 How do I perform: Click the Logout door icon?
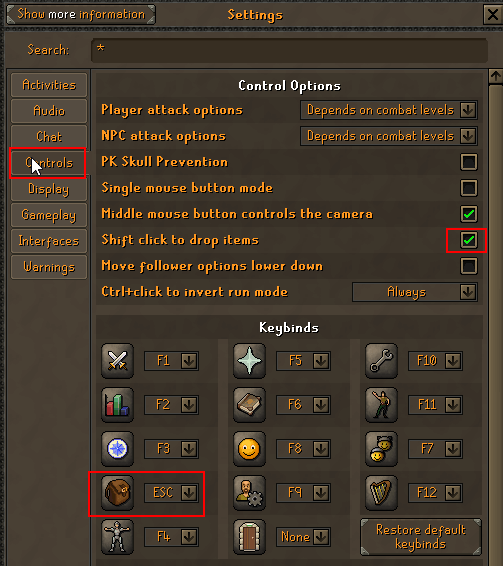tap(250, 537)
